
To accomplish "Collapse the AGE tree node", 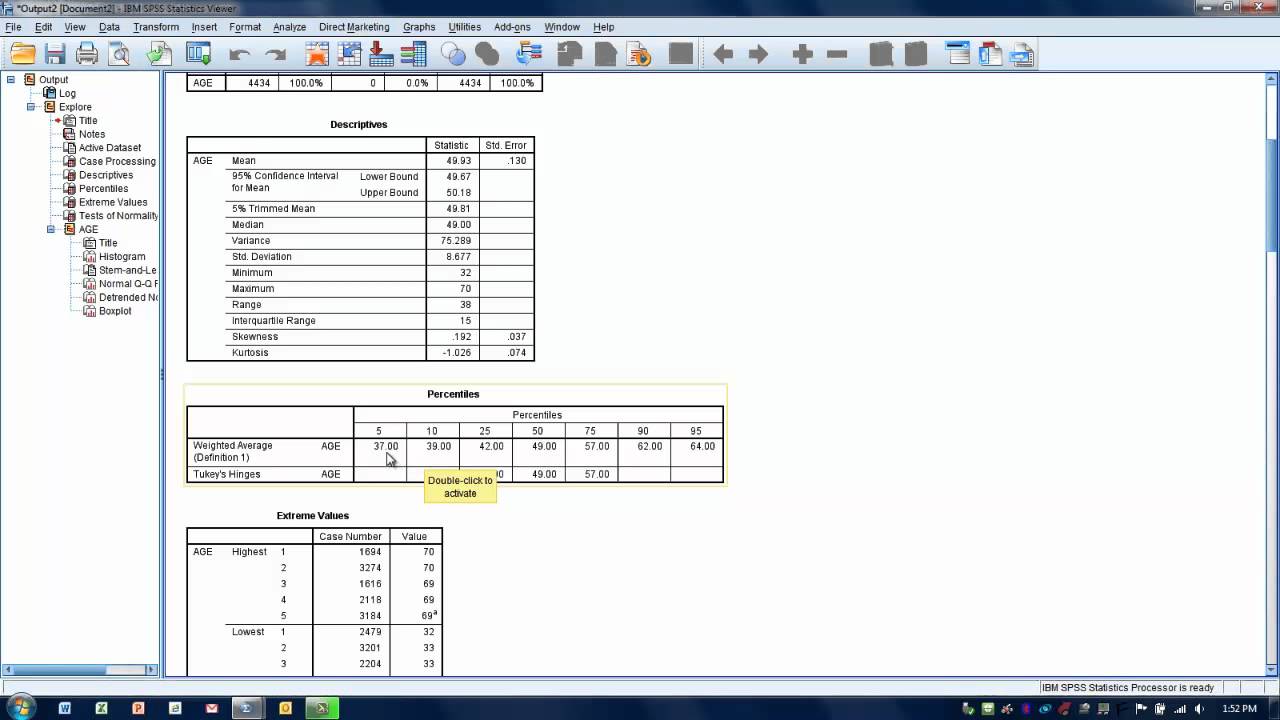I will tap(51, 229).
